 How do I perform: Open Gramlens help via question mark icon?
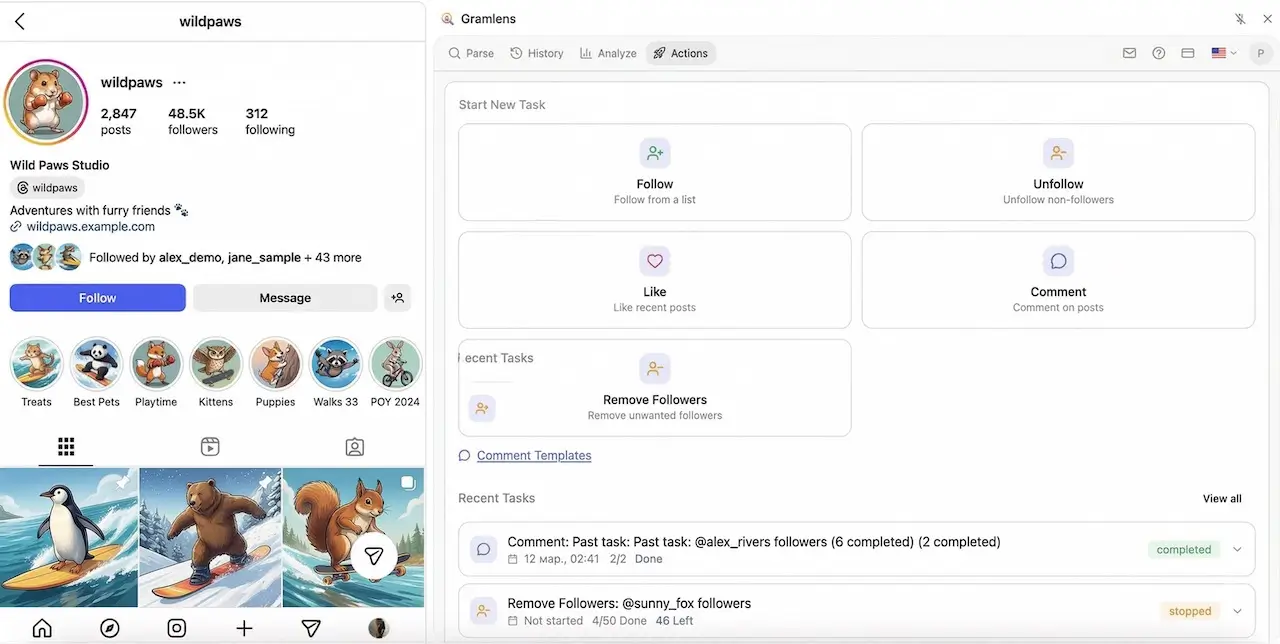click(x=1158, y=53)
